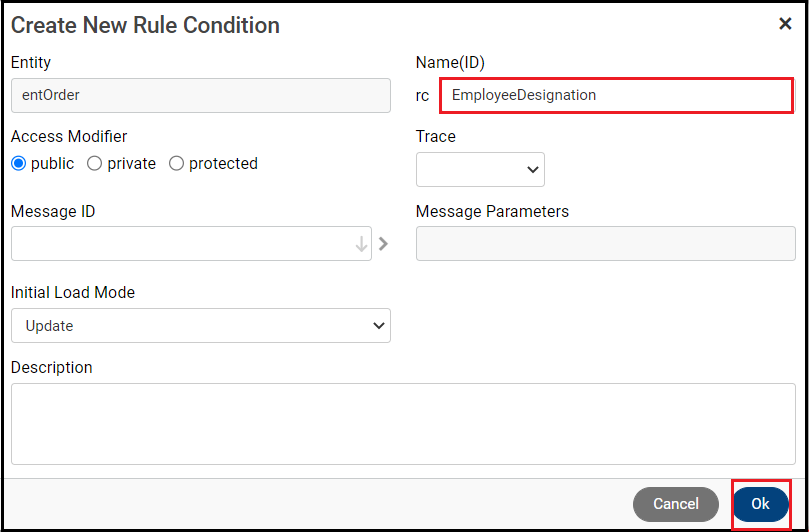
Task: Choose the private access modifier
Action: 95,164
